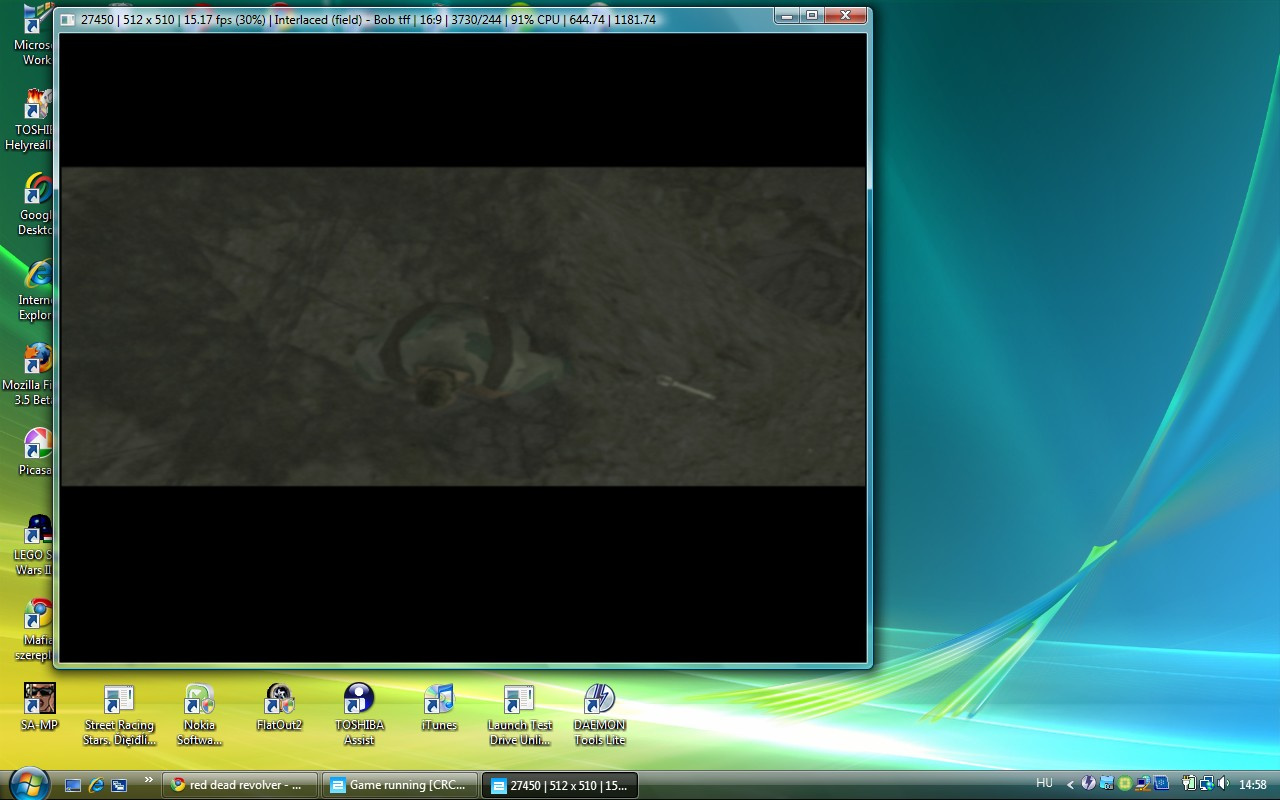Open Internet Explorer desktop shortcut

(x=35, y=290)
